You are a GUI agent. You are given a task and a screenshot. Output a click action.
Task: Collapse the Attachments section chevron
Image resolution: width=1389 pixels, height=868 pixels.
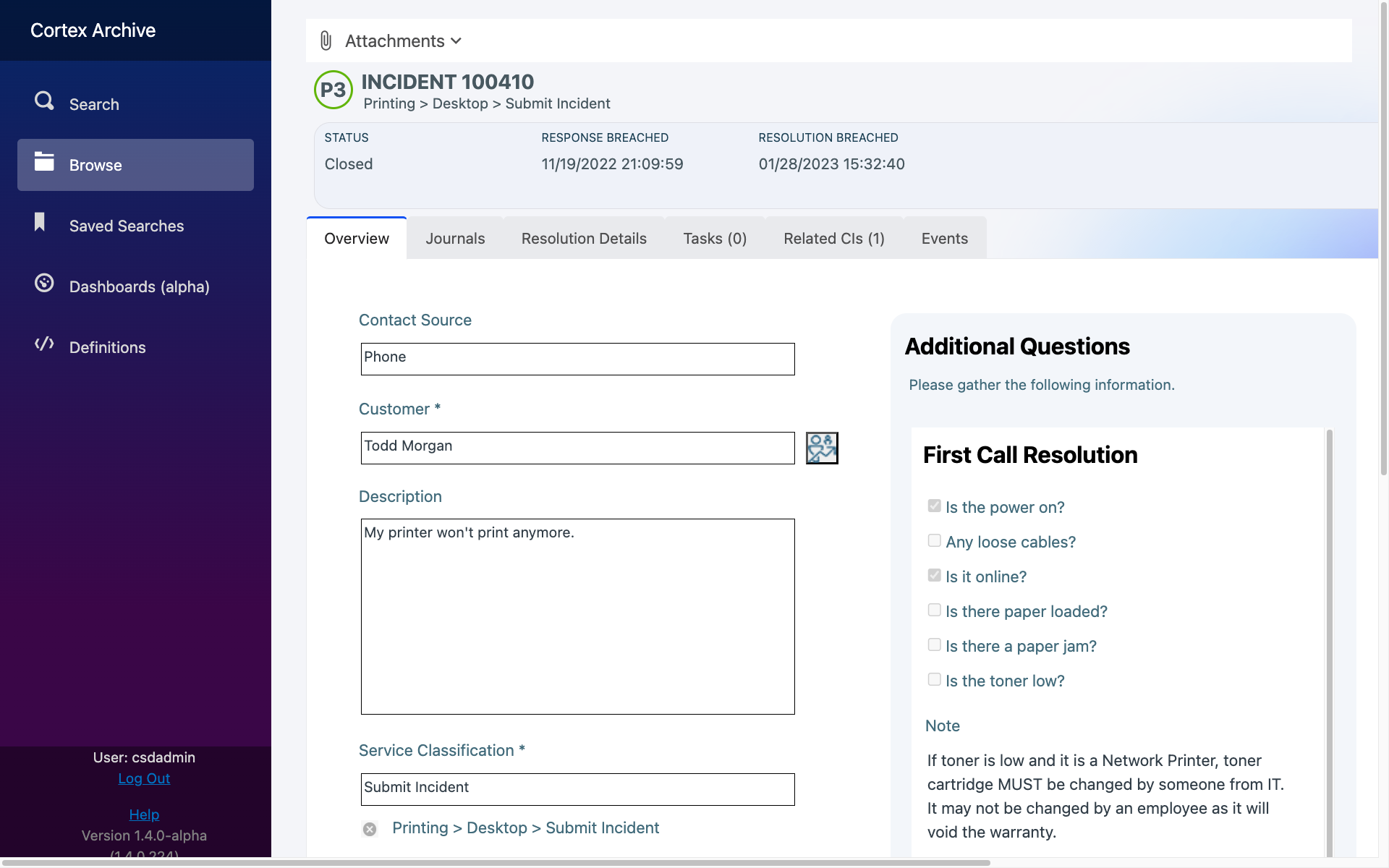click(456, 41)
